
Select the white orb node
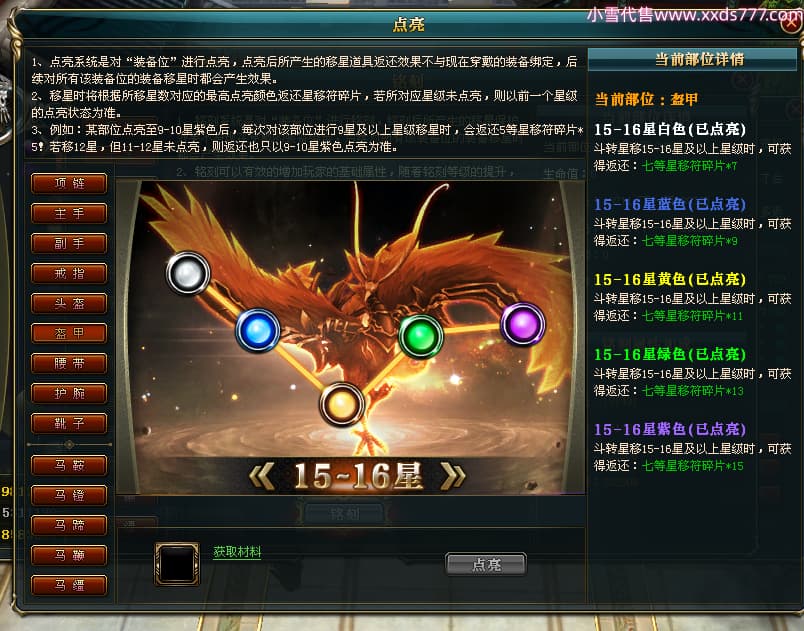[188, 273]
